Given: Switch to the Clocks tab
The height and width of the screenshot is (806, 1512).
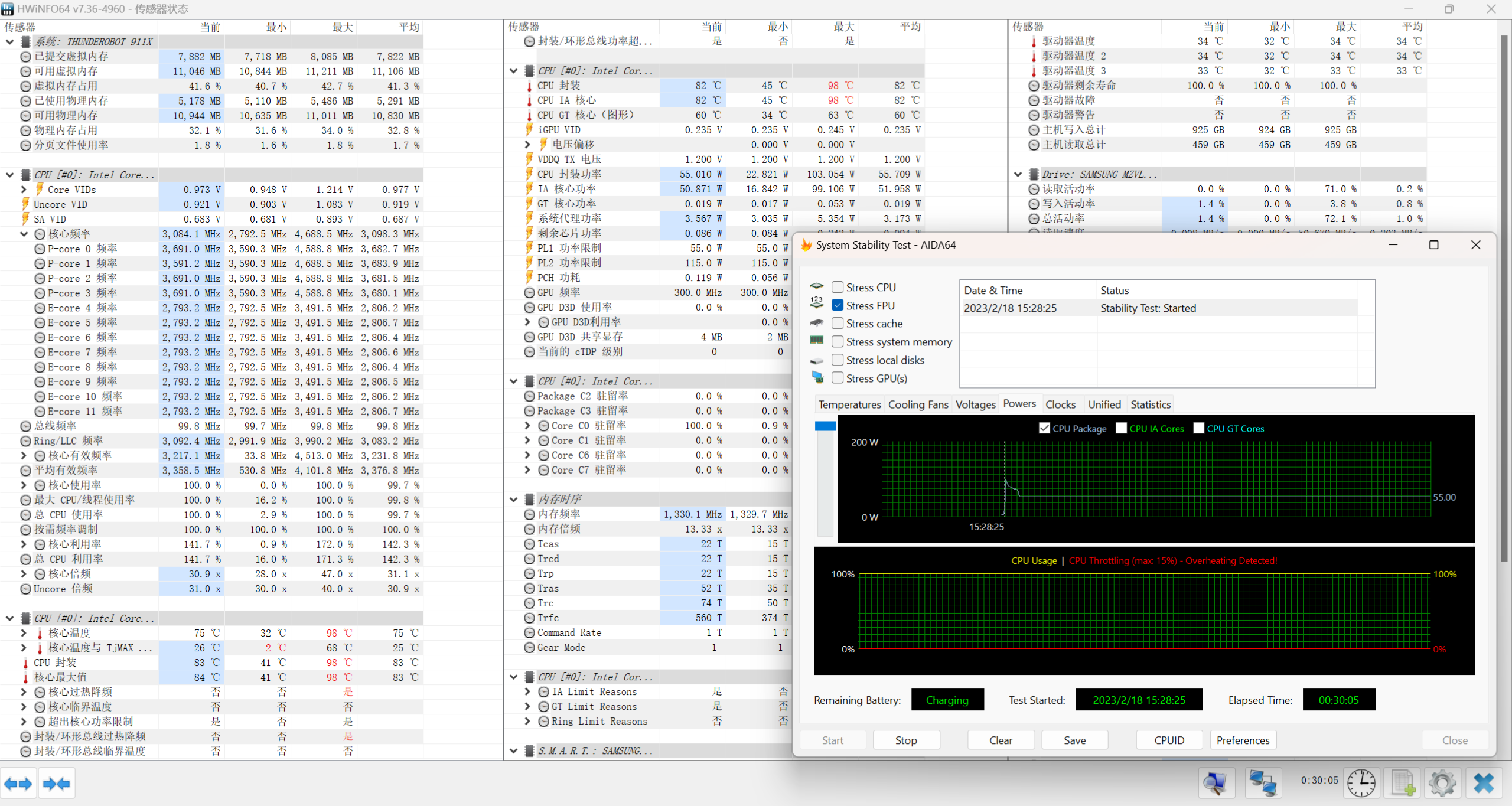Looking at the screenshot, I should tap(1061, 404).
